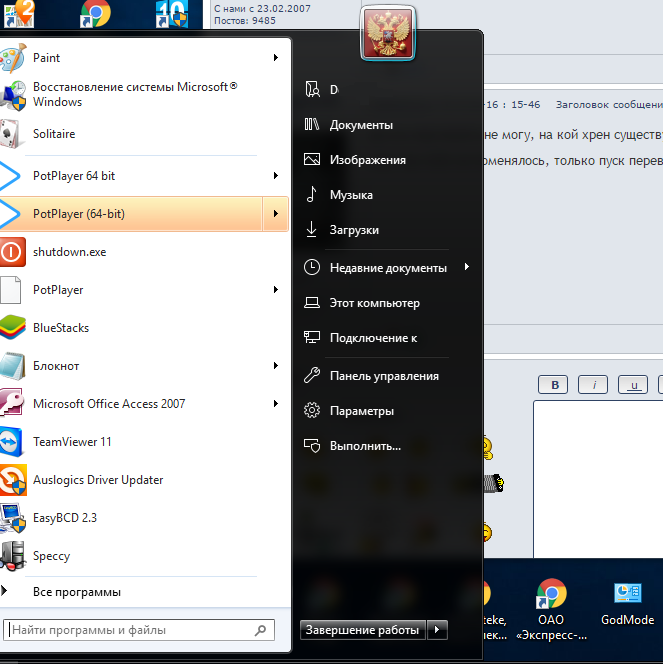Screen dimensions: 663x664
Task: Click the user name entry D
Action: [334, 90]
